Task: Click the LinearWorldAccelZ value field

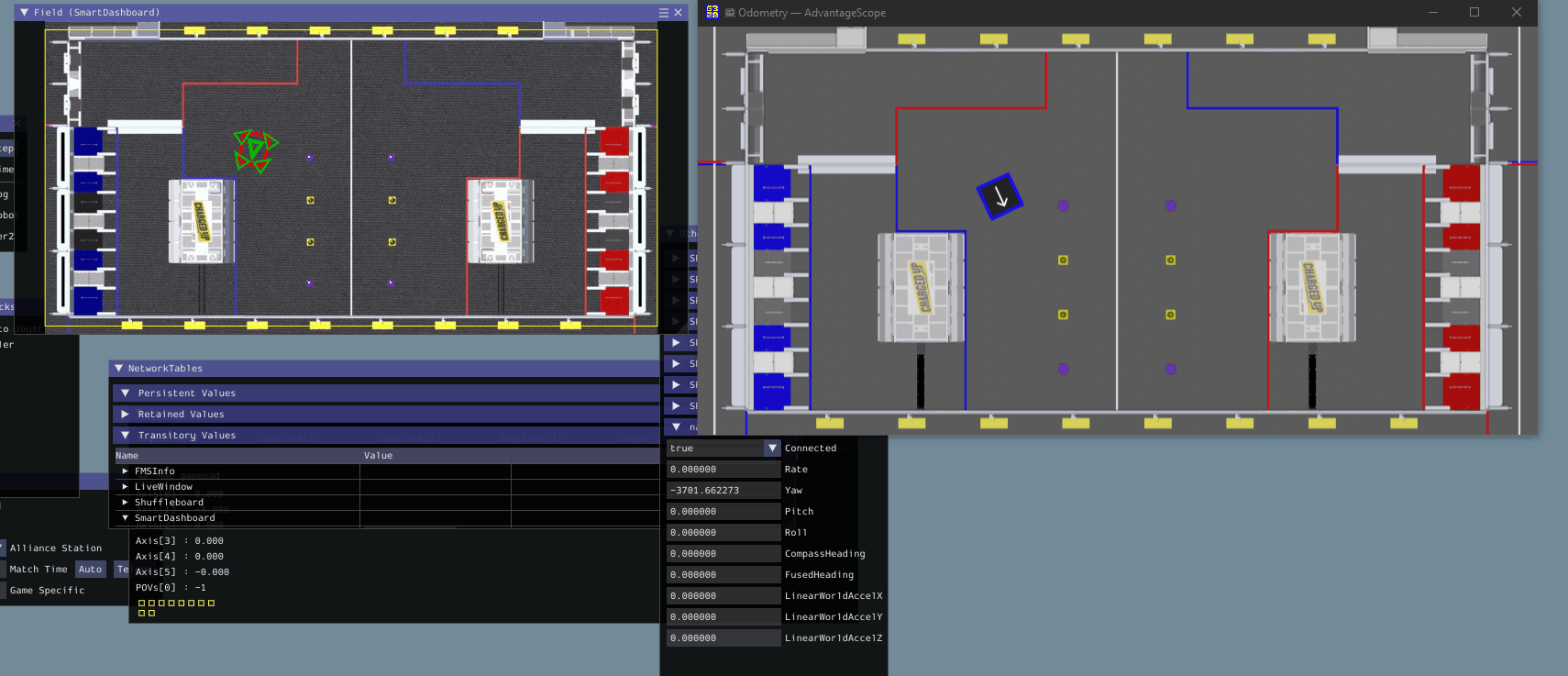Action: click(723, 637)
